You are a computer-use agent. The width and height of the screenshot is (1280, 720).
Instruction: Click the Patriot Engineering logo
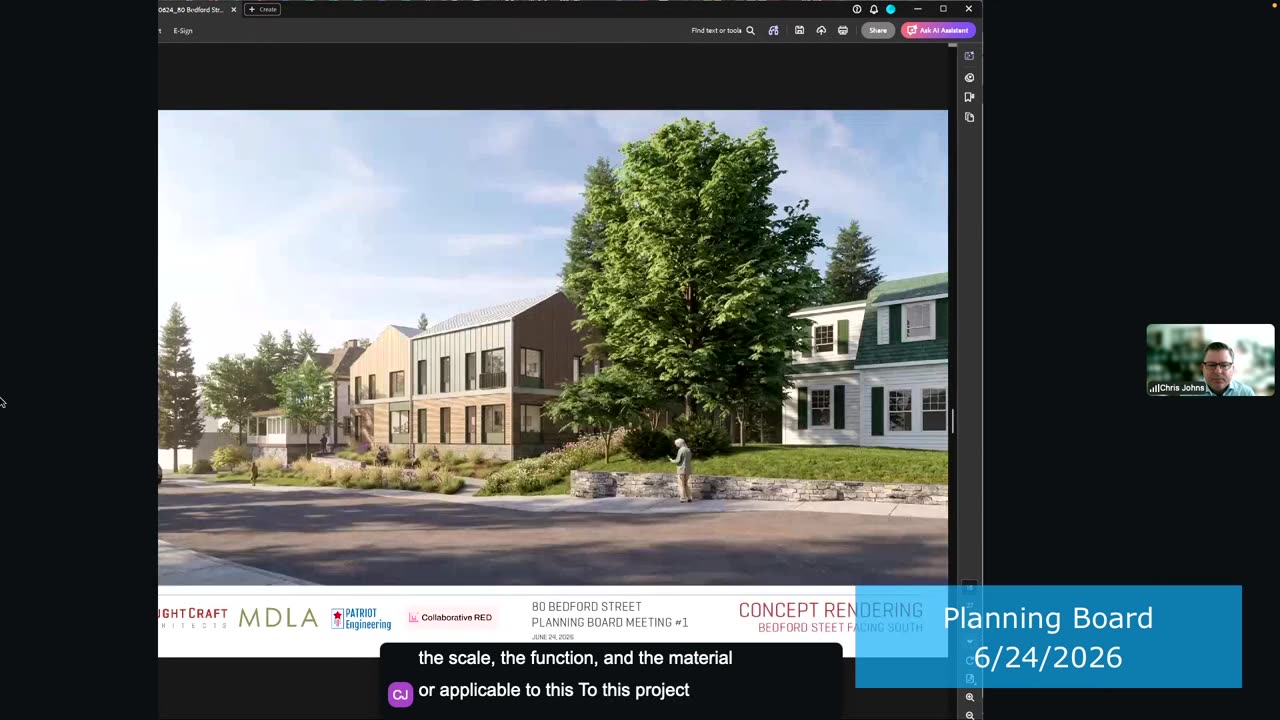(361, 619)
